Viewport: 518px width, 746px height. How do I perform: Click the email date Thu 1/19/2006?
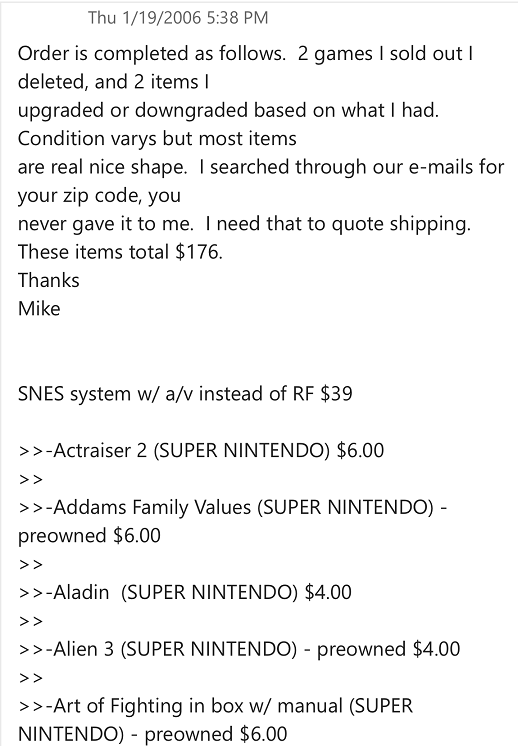tap(146, 18)
